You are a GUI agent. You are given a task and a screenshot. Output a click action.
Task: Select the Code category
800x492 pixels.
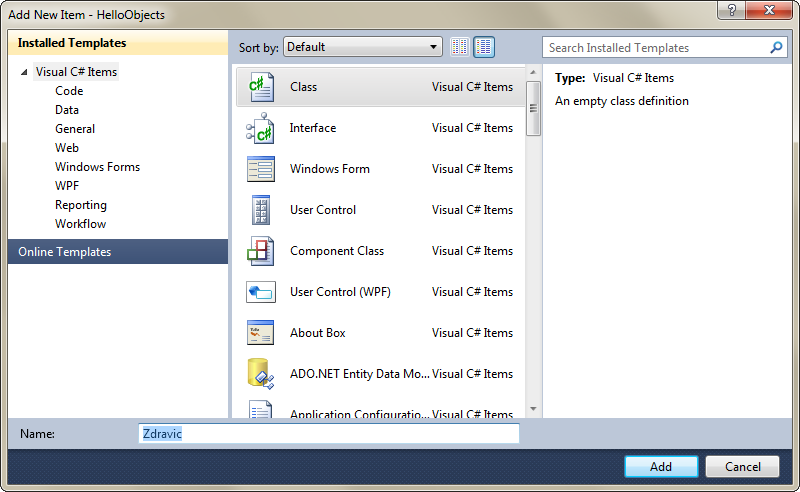(69, 91)
